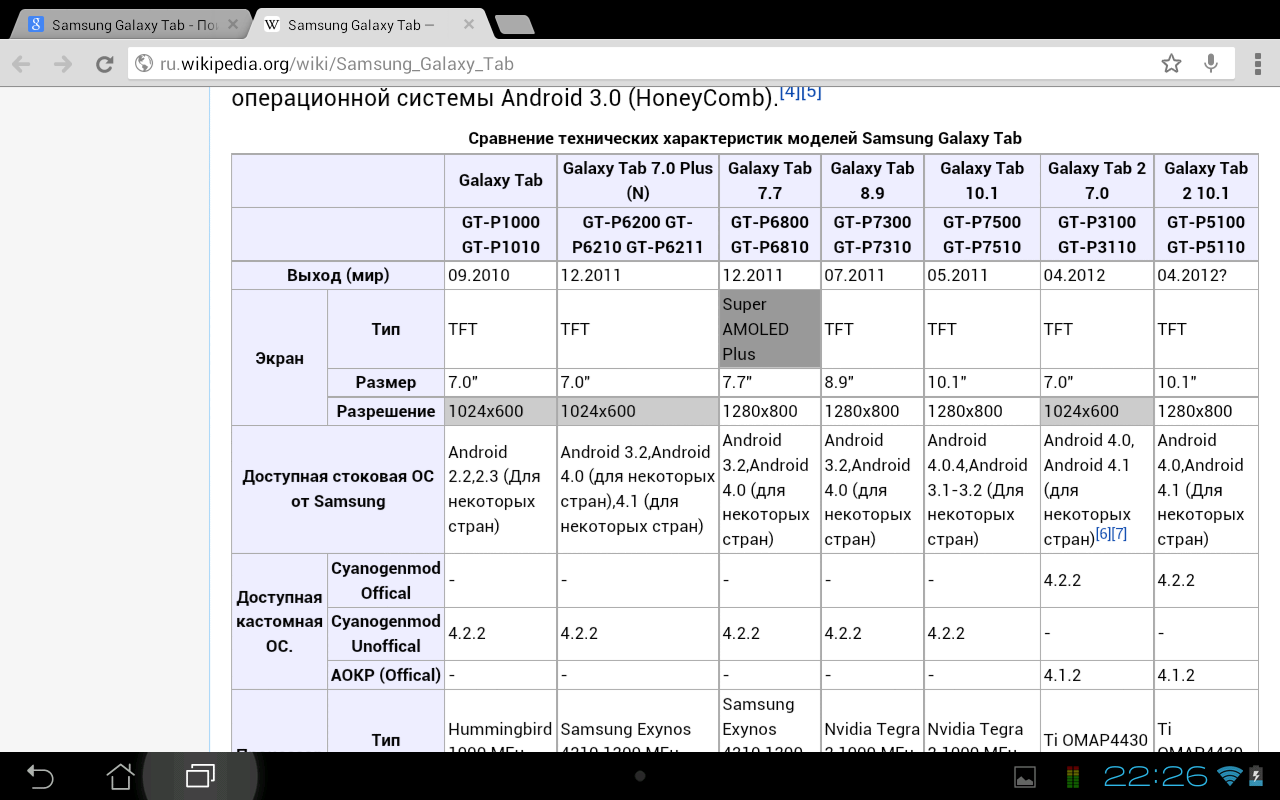
Task: Click the "GT-P7300 GT-P7310" model cell
Action: [x=872, y=235]
